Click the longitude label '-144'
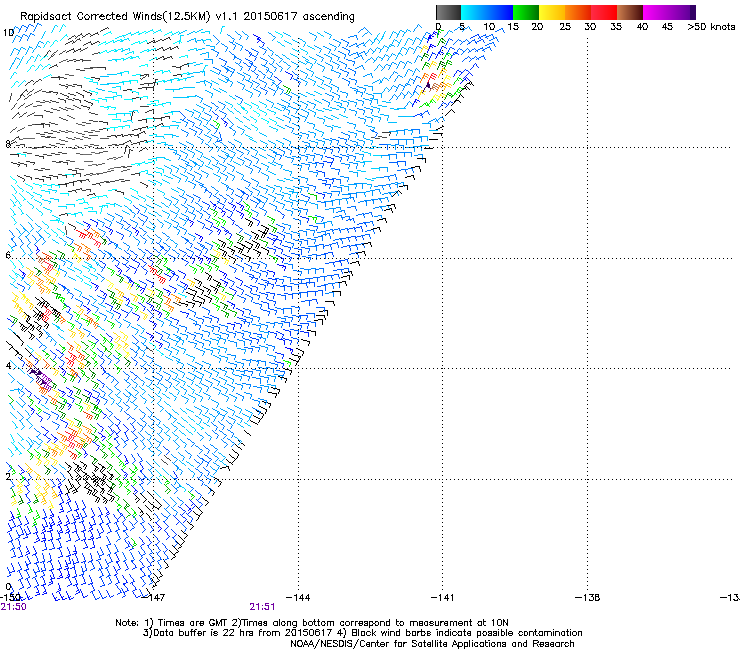Viewport: 740px width, 650px height. pos(298,597)
